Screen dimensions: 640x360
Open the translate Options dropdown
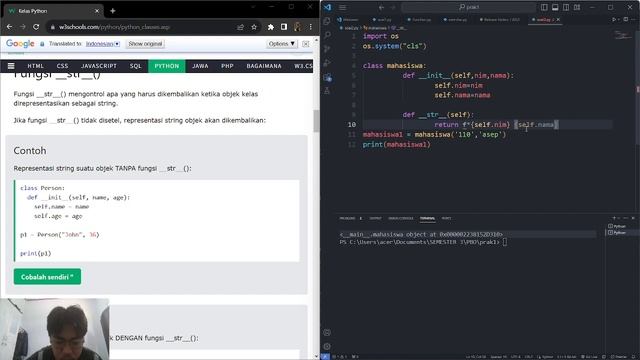pos(282,44)
